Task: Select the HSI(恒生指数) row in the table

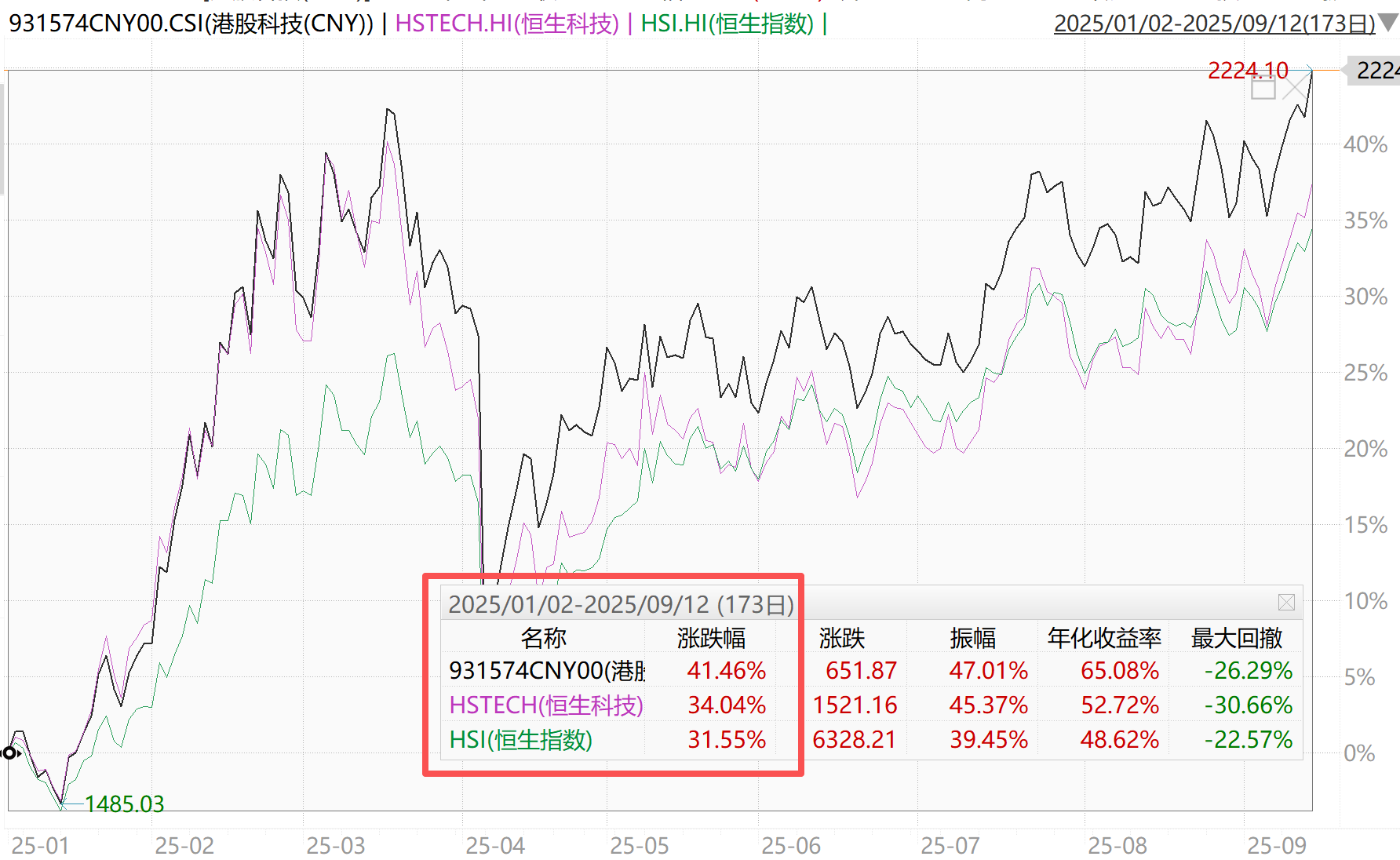Action: tap(520, 740)
